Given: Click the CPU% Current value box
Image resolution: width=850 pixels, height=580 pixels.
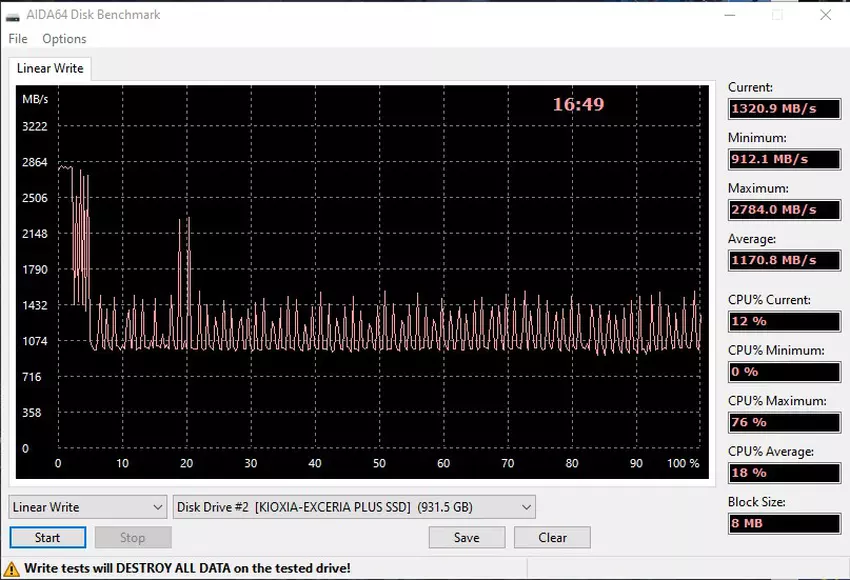Looking at the screenshot, I should click(784, 321).
